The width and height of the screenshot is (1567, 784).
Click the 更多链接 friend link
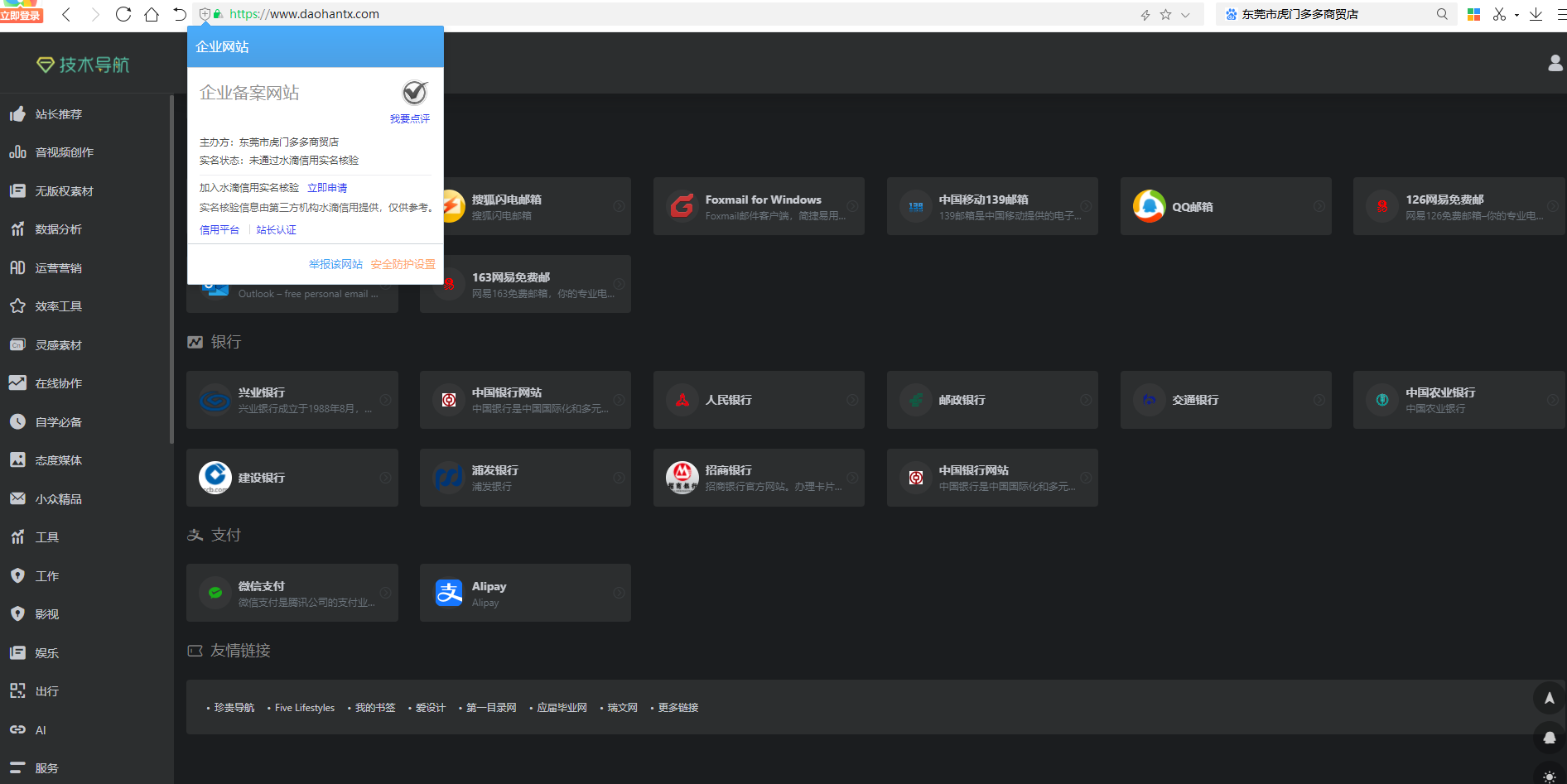pos(677,708)
